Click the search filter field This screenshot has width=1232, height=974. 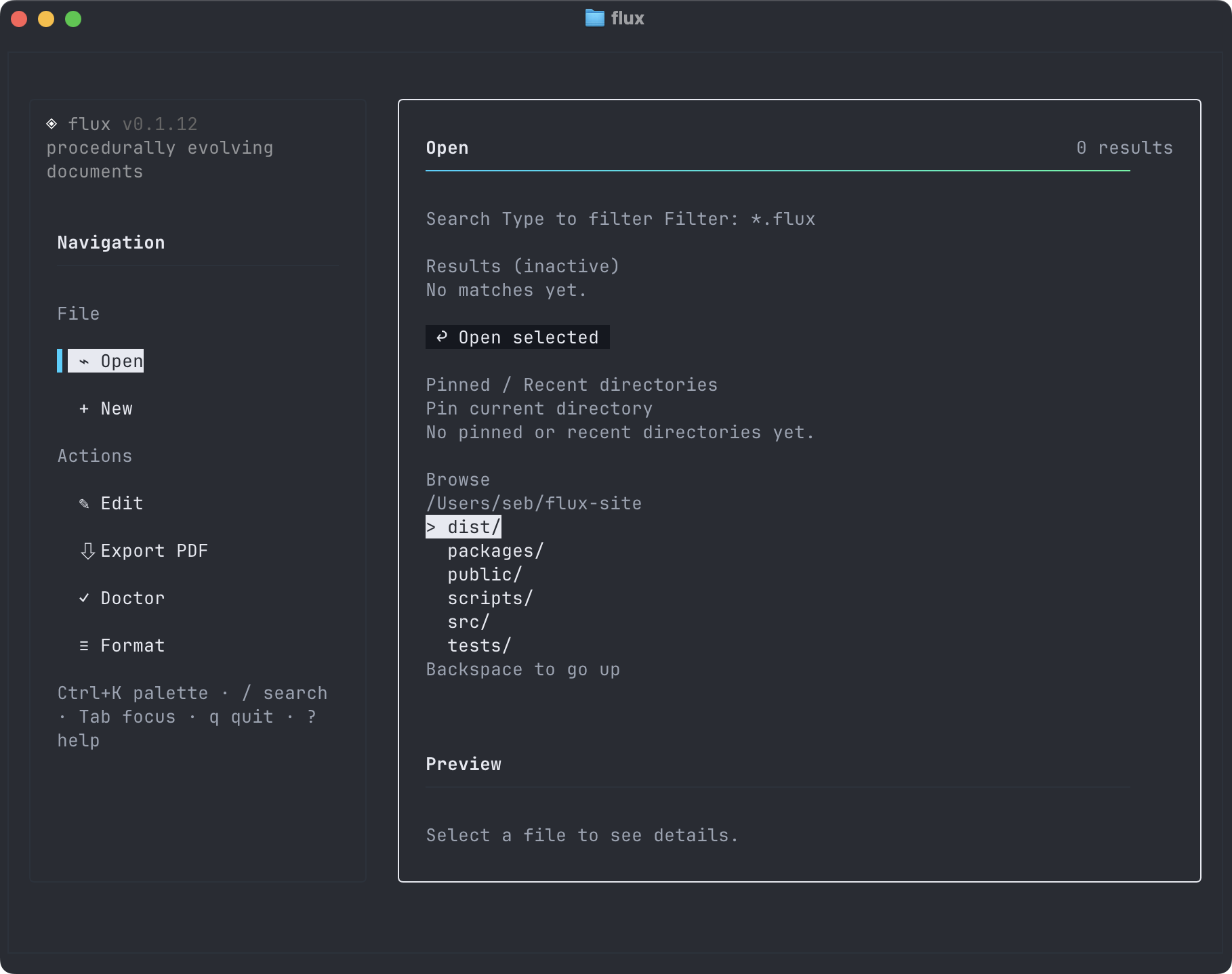pyautogui.click(x=621, y=218)
